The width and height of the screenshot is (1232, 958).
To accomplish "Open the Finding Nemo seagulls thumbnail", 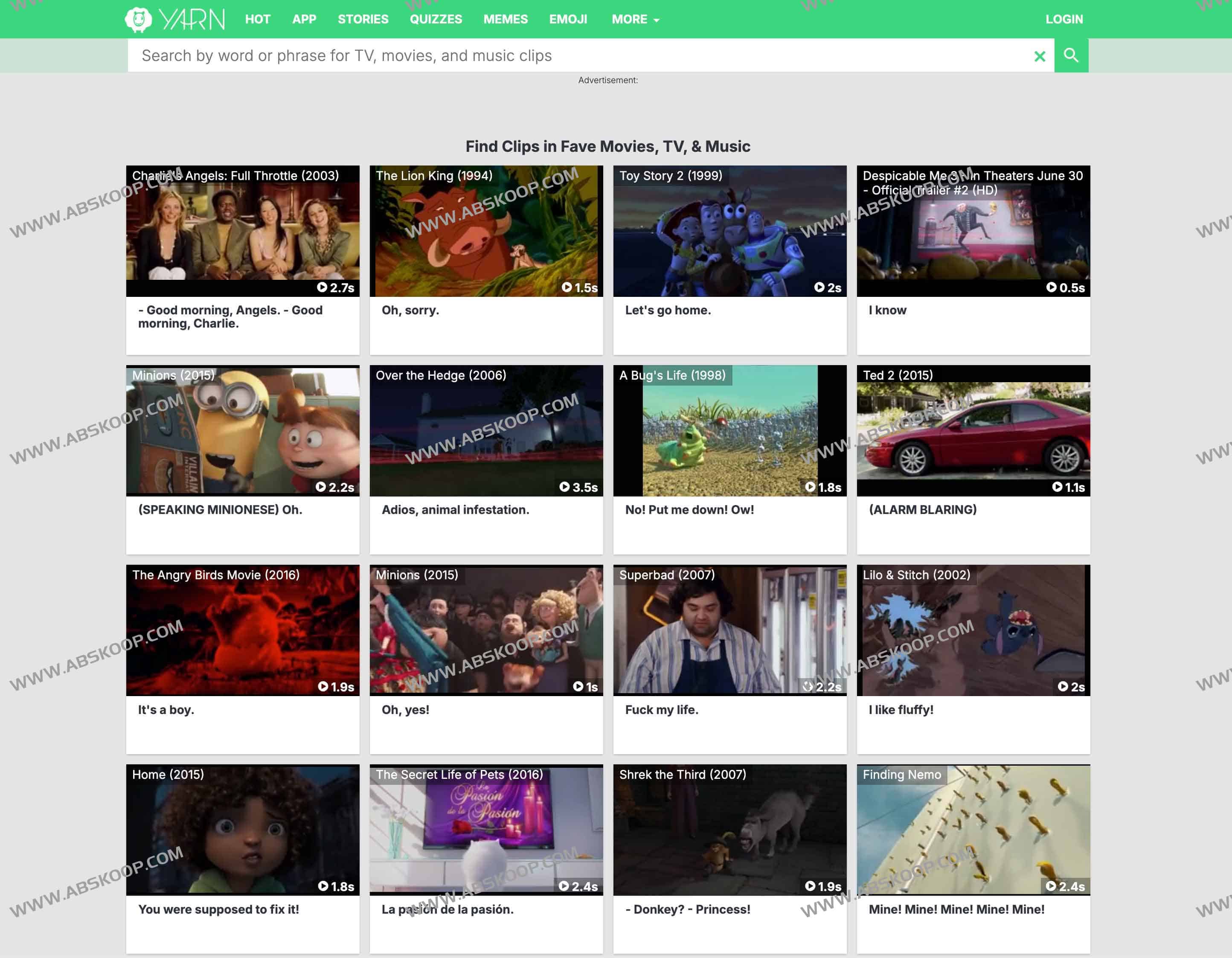I will click(973, 829).
